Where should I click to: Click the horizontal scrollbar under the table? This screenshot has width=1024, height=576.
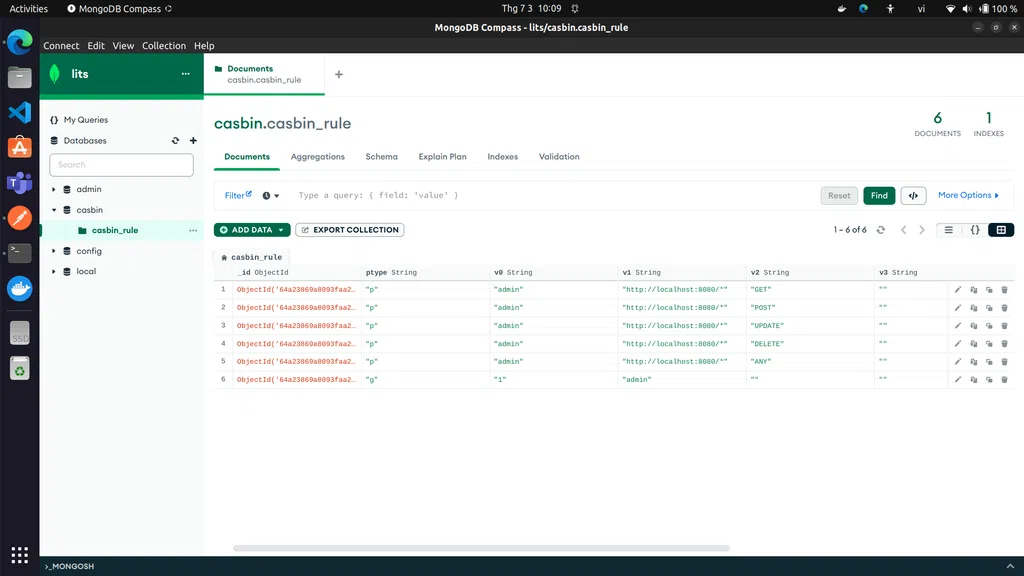point(481,548)
